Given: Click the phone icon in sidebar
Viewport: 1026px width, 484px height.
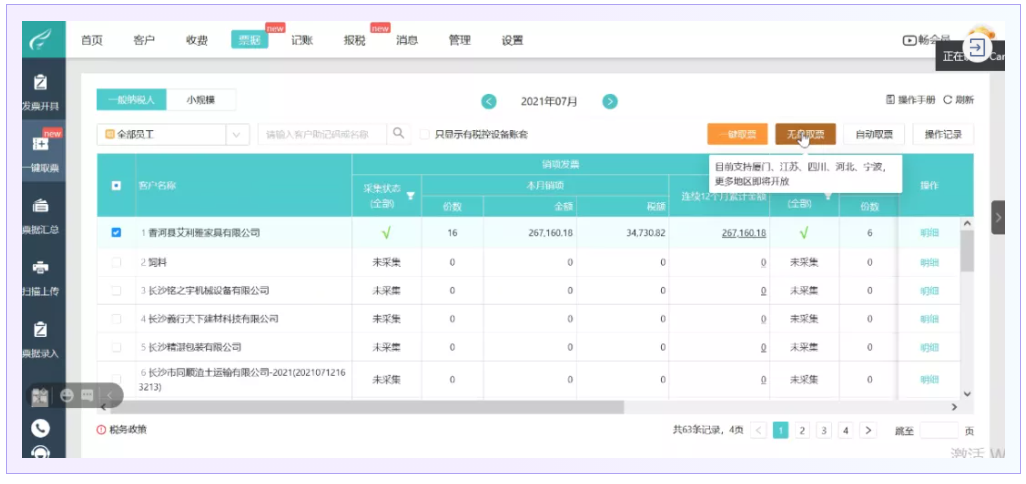Looking at the screenshot, I should point(40,427).
